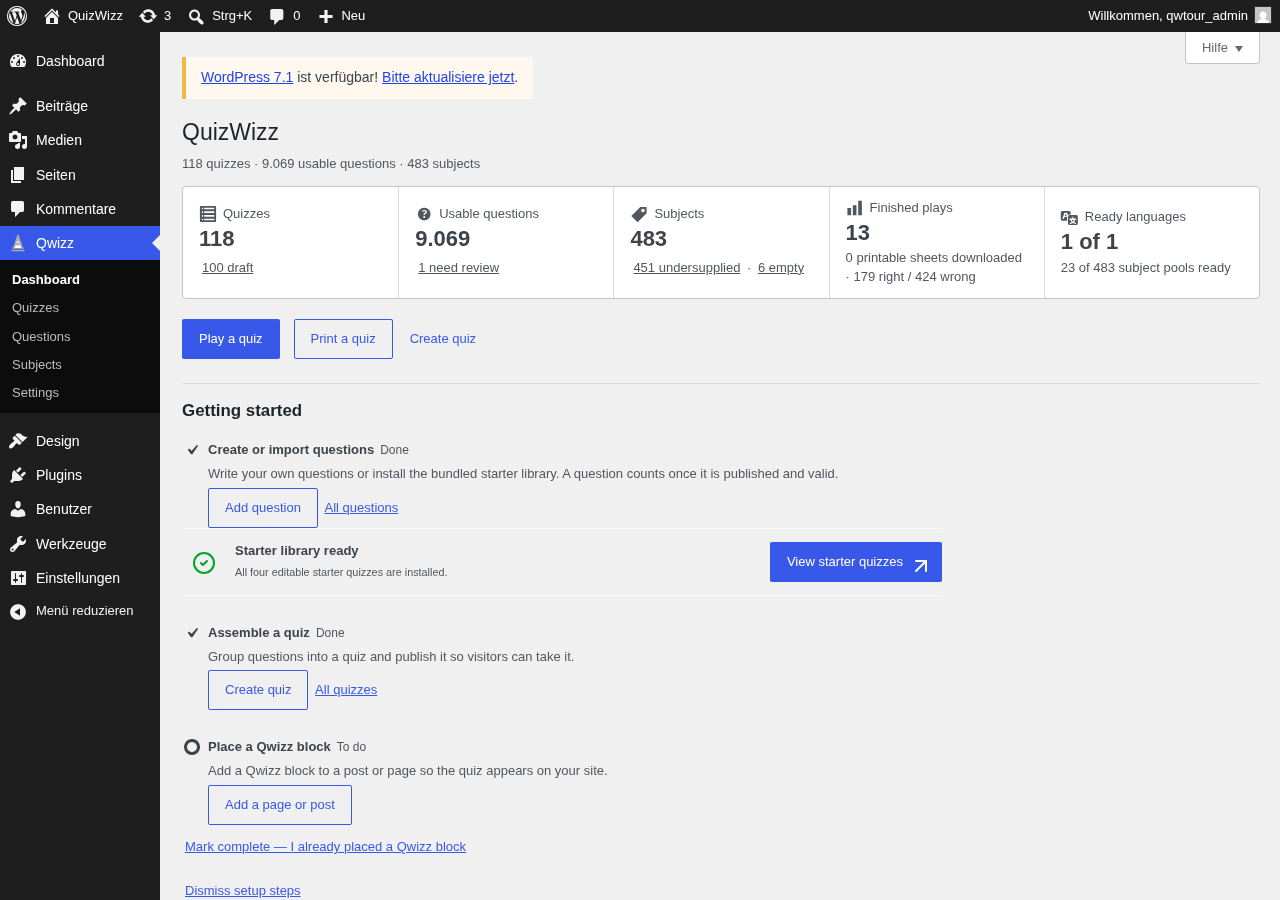Viewport: 1280px width, 900px height.
Task: Collapse menu via Menü reduzieren arrow icon
Action: (18, 611)
